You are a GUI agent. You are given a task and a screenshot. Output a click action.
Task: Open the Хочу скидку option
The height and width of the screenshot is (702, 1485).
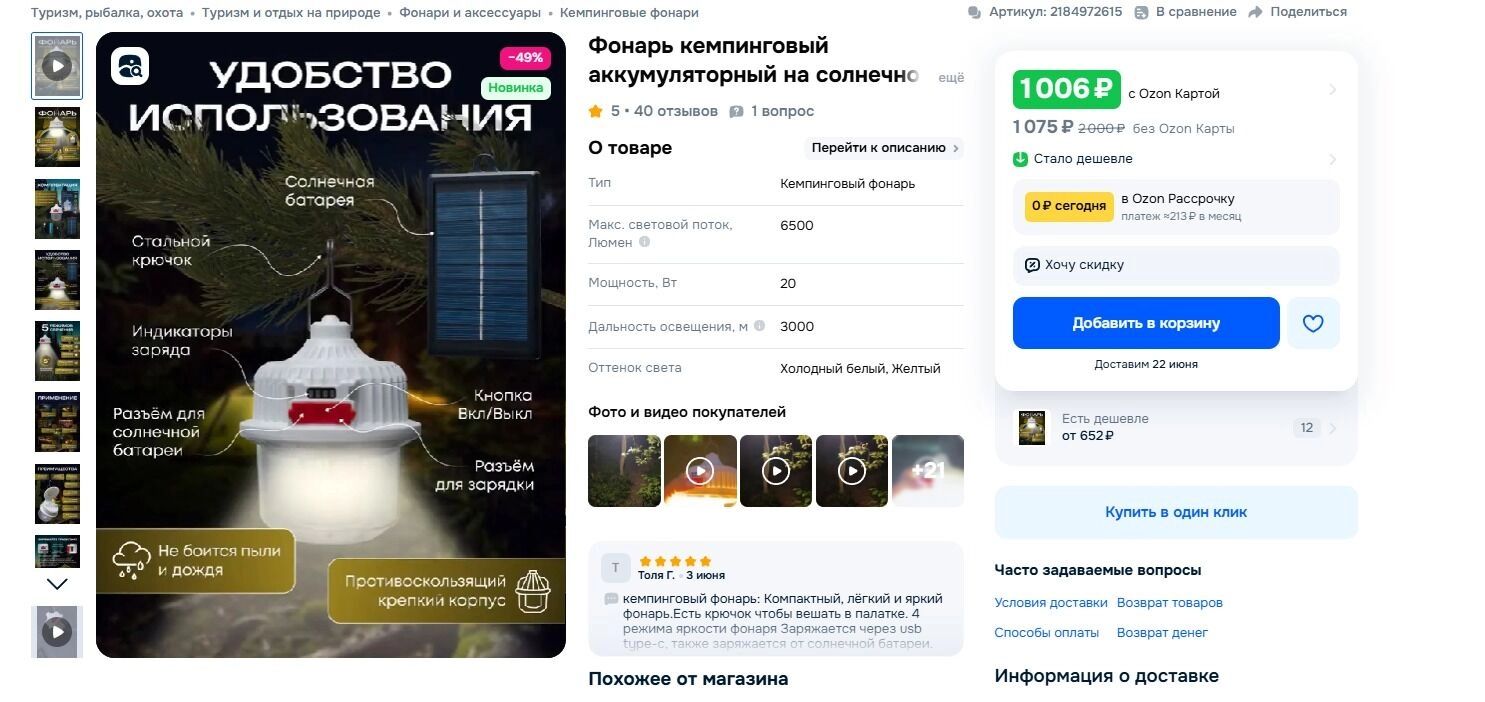(x=1176, y=265)
